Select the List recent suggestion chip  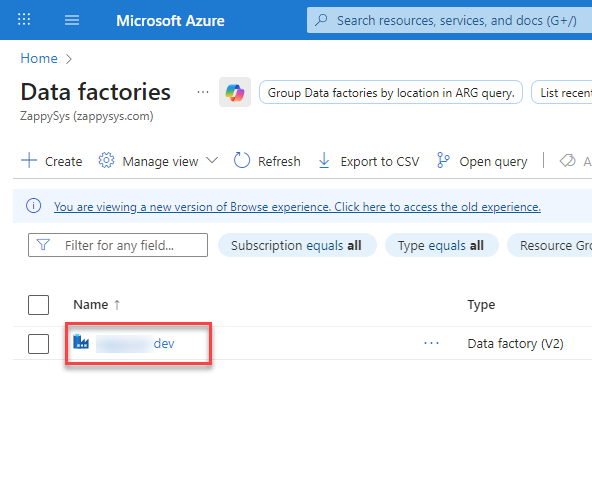(562, 92)
